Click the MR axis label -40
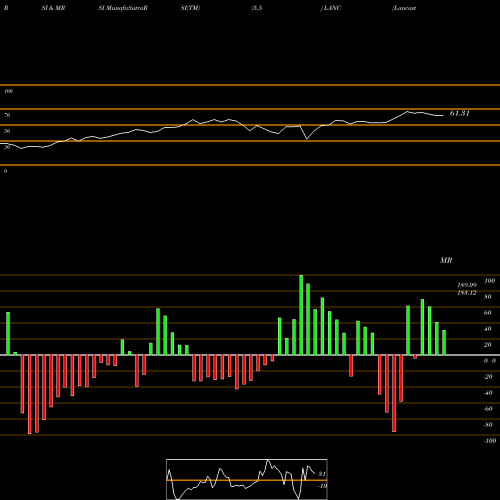 point(488,393)
